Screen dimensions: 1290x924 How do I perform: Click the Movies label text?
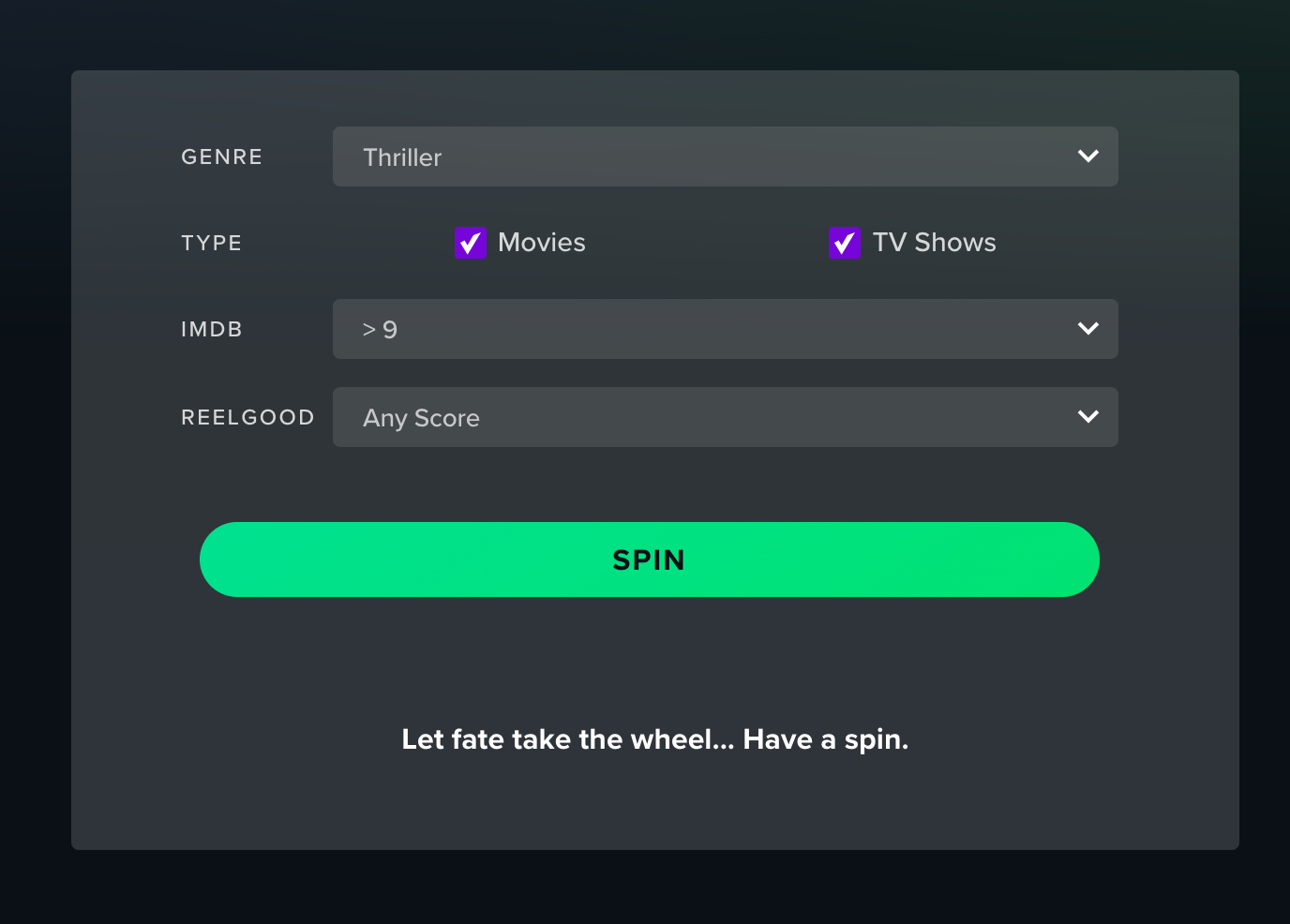[542, 243]
